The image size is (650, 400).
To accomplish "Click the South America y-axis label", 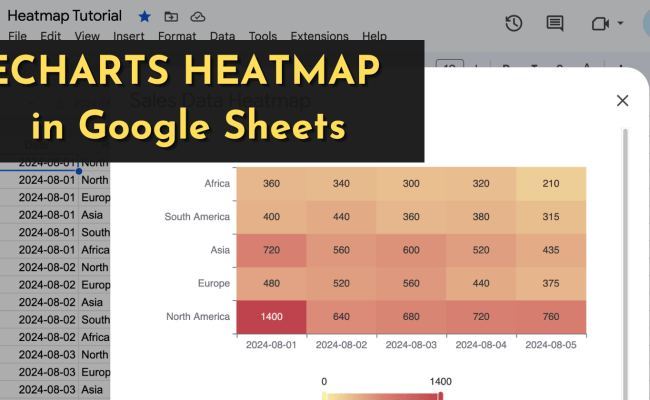I will click(197, 217).
